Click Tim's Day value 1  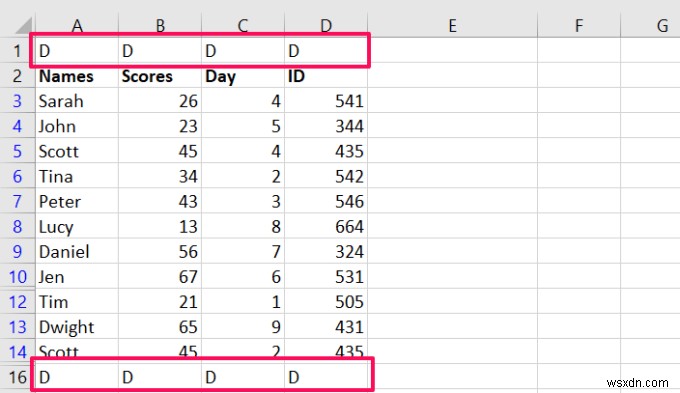click(243, 302)
